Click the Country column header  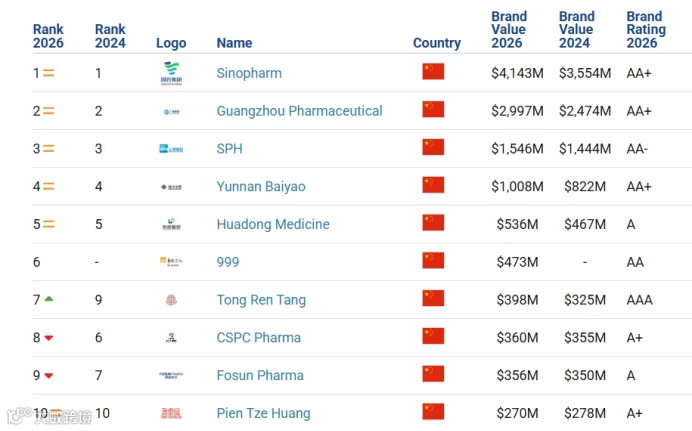click(437, 43)
